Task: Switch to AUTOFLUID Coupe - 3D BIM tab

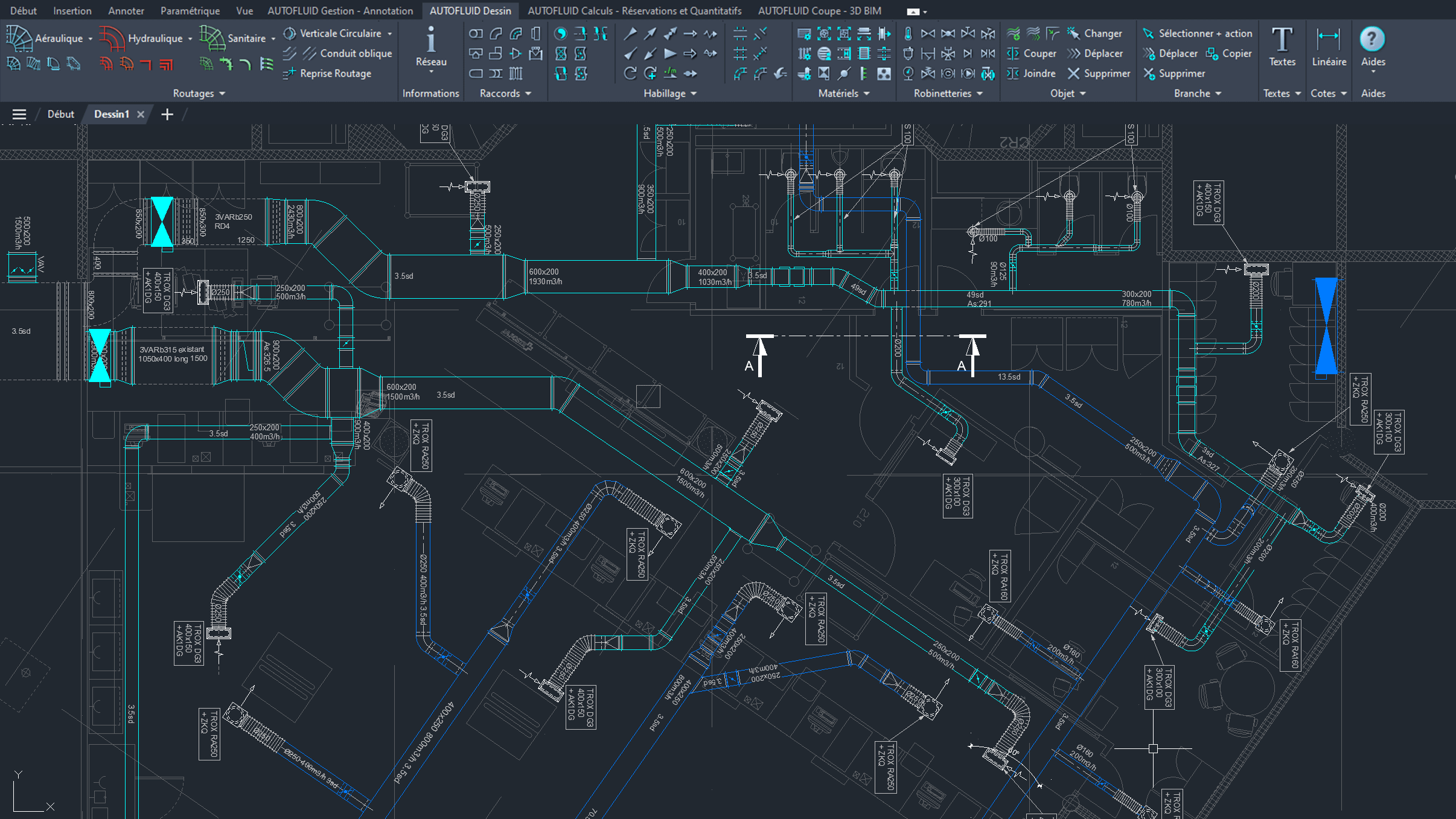Action: tap(819, 11)
